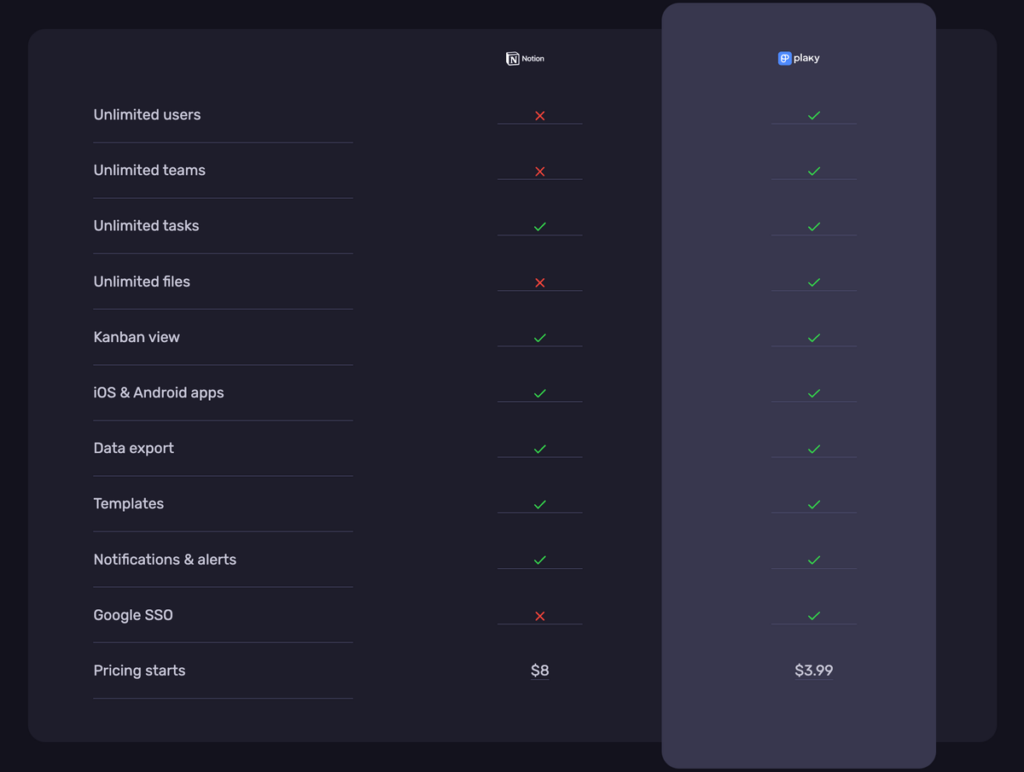
Task: Click the red X for Google SSO under Notion
Action: coord(540,614)
